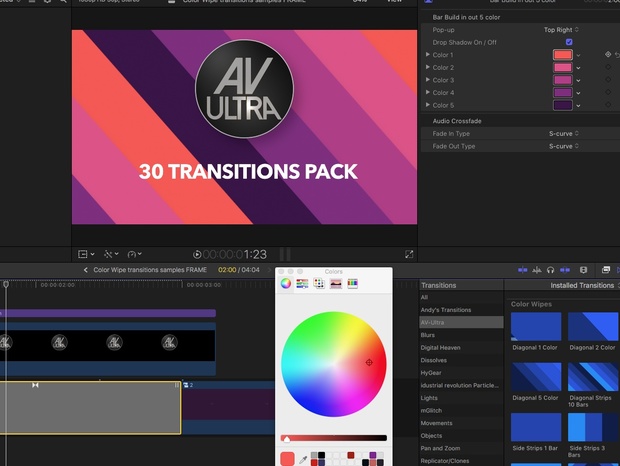Open the viewer transform tool dropdown
620x466 pixels.
(x=86, y=254)
